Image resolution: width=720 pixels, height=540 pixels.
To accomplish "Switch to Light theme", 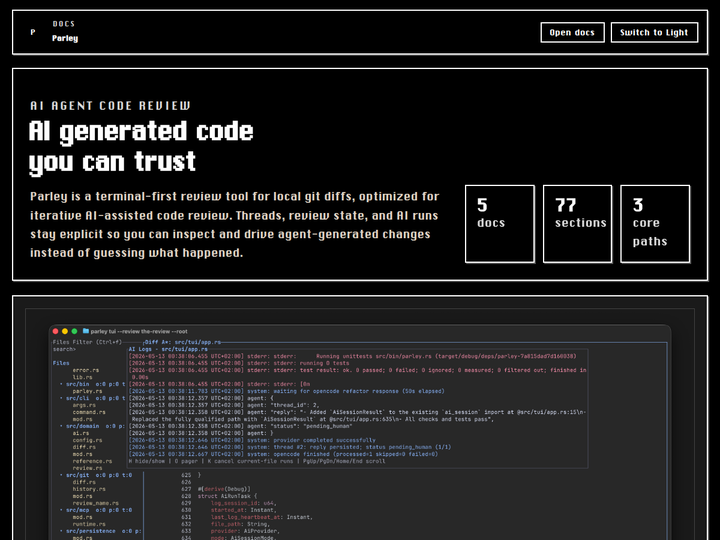I will coord(654,33).
